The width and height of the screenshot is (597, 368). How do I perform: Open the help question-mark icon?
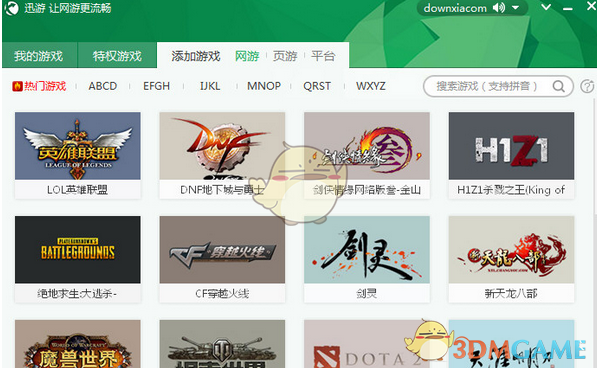coord(587,86)
